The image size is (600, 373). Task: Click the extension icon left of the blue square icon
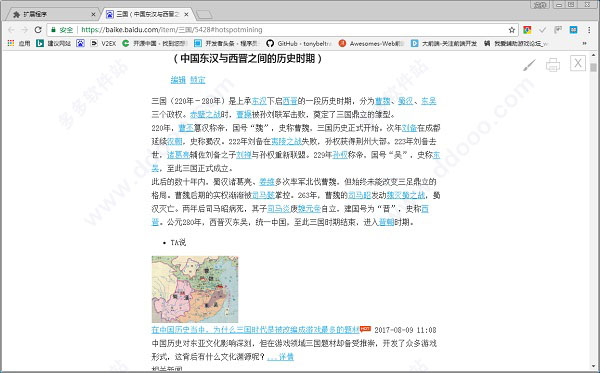558,30
